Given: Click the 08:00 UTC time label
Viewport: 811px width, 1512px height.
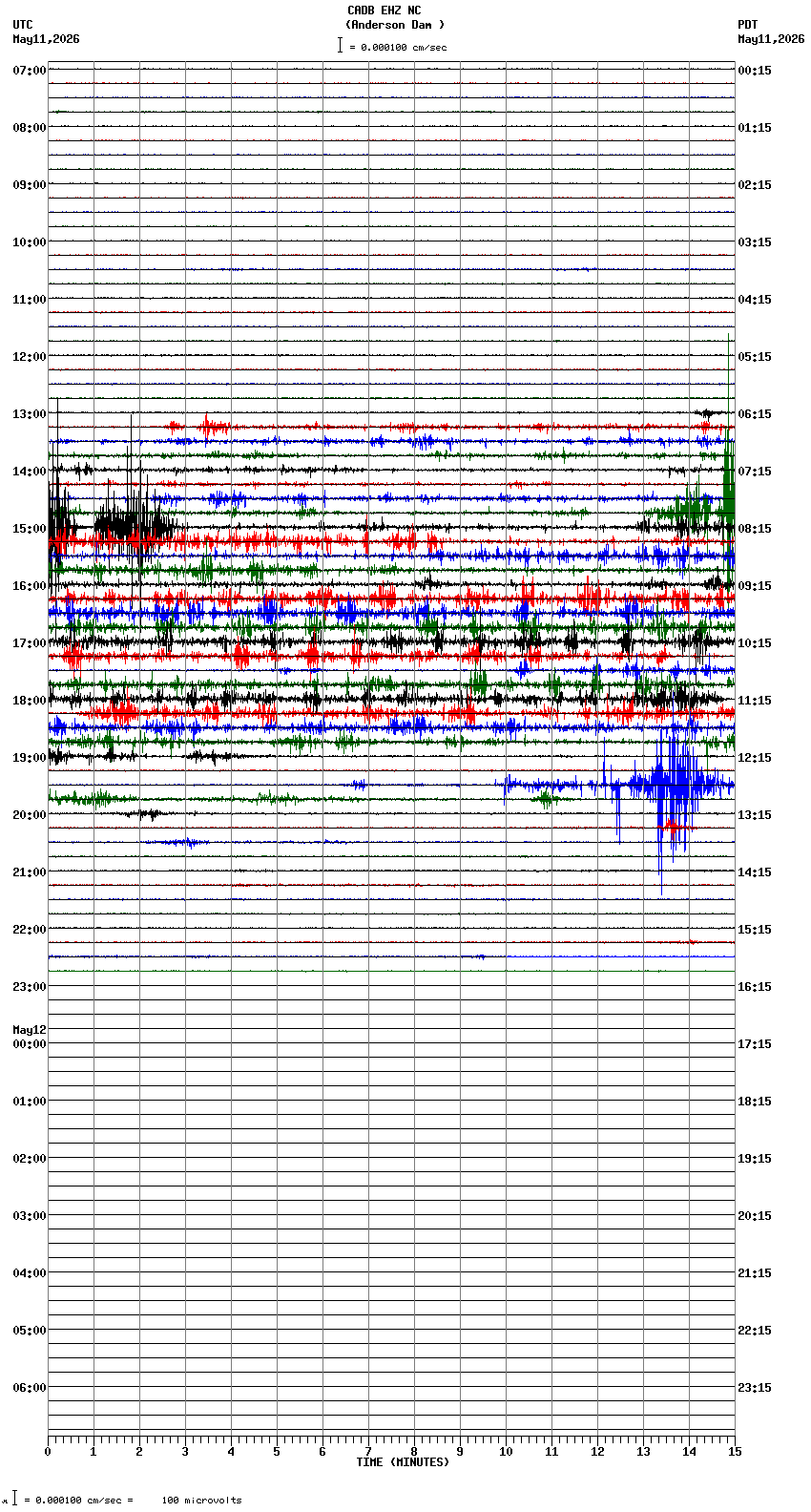Looking at the screenshot, I should pyautogui.click(x=30, y=128).
